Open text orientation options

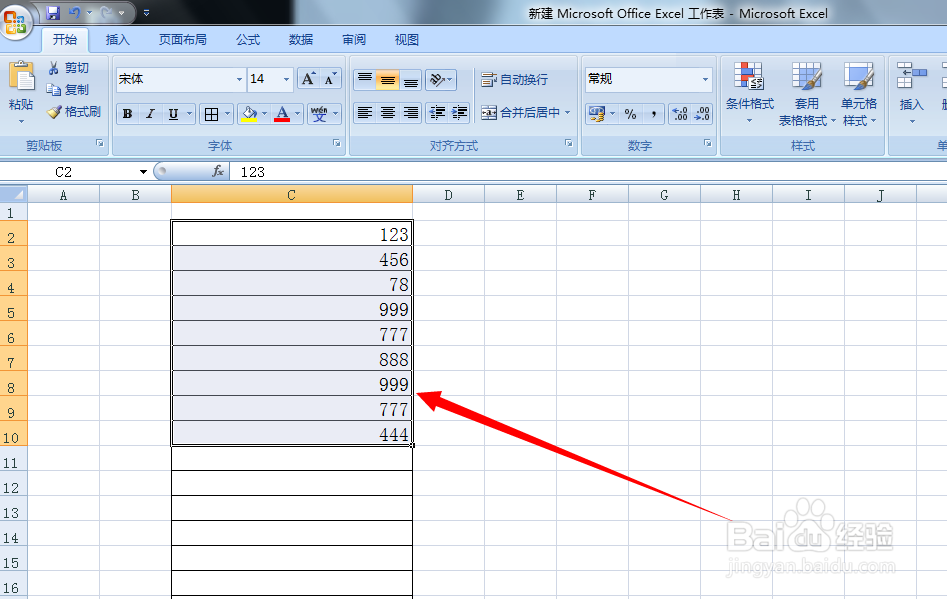[x=440, y=79]
